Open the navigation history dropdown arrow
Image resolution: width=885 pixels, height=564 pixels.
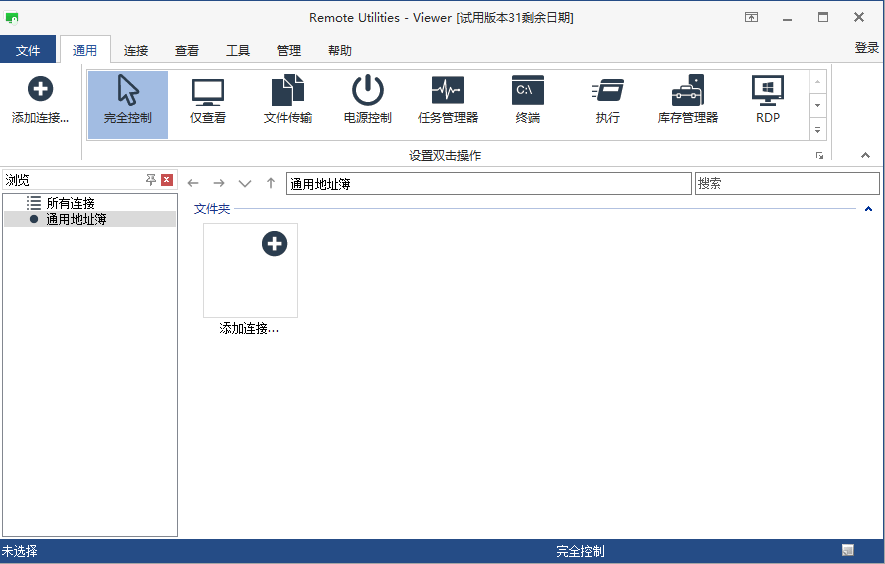point(244,183)
